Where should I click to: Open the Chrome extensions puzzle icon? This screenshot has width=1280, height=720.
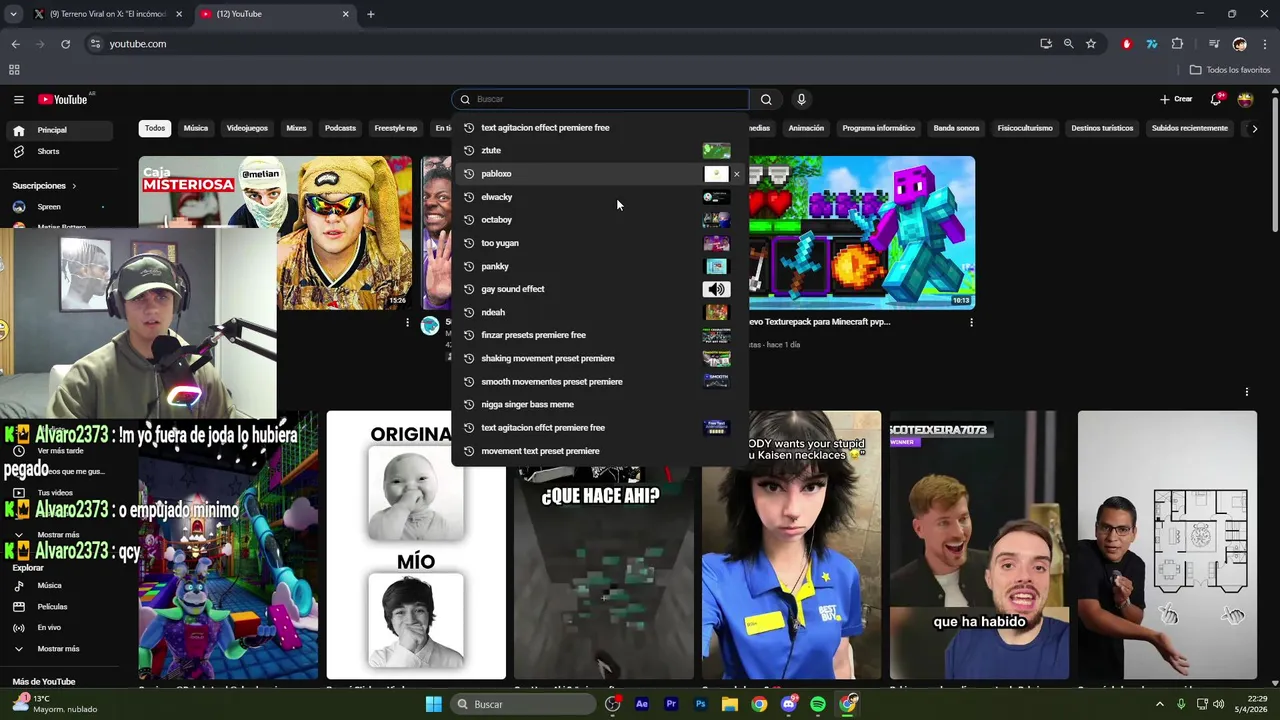pyautogui.click(x=1177, y=44)
